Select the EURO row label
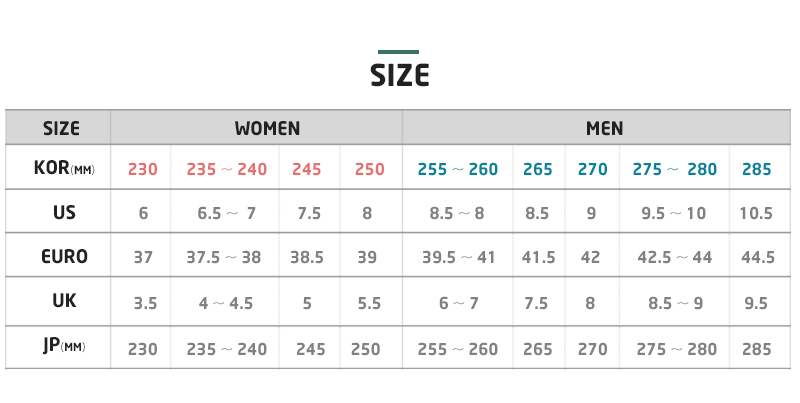 [x=64, y=257]
